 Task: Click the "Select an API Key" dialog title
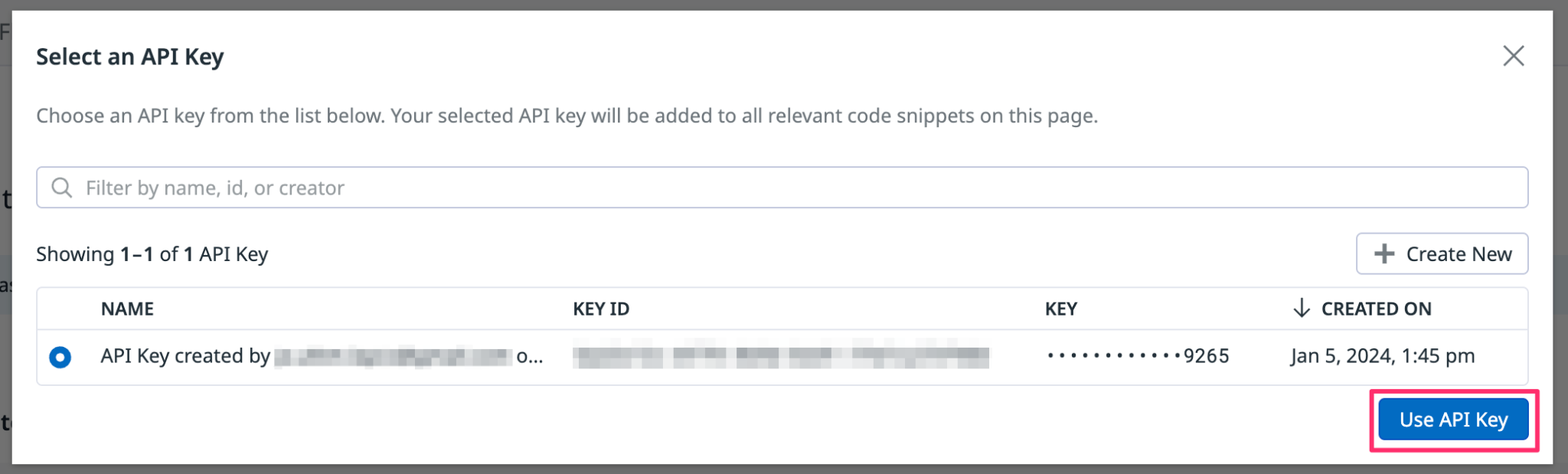pos(130,57)
